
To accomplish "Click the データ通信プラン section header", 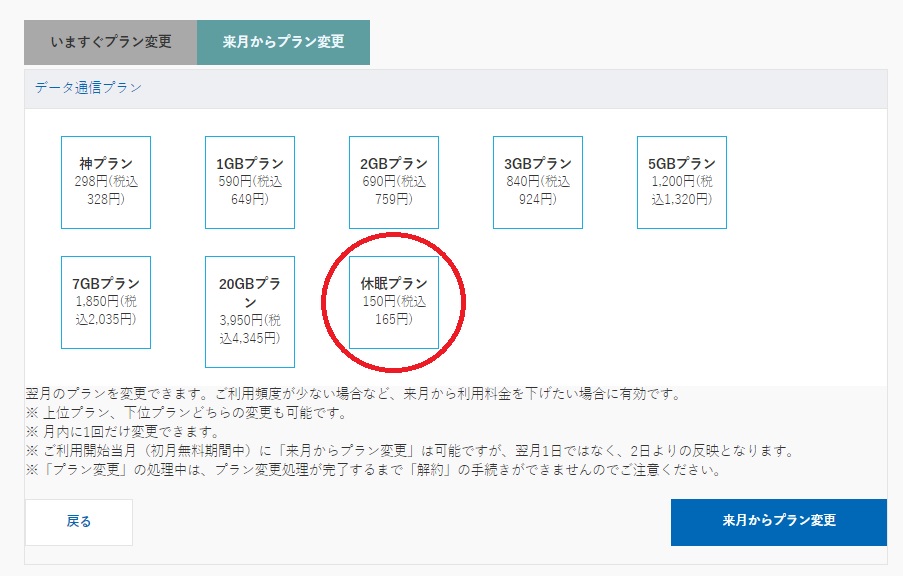I will (89, 88).
